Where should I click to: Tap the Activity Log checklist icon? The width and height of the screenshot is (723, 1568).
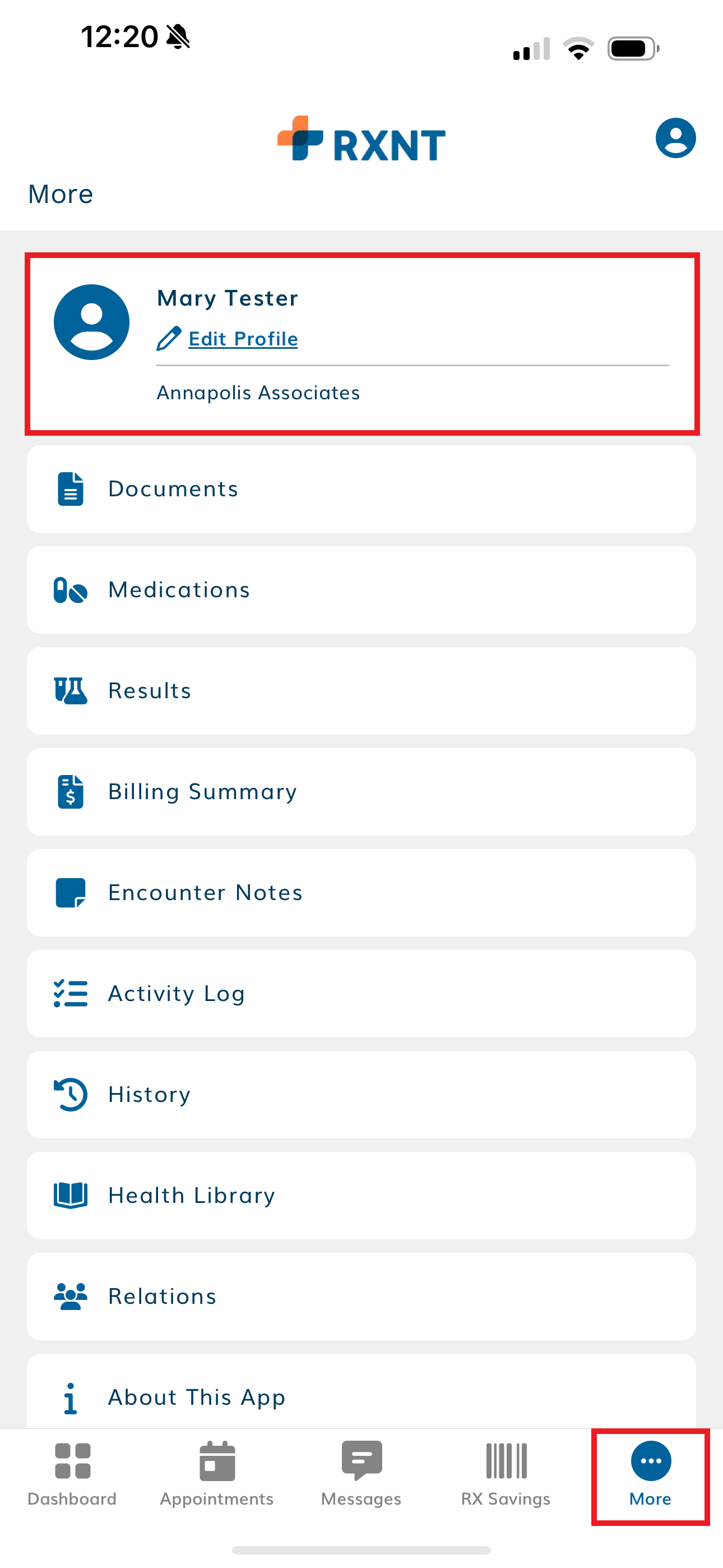click(71, 993)
